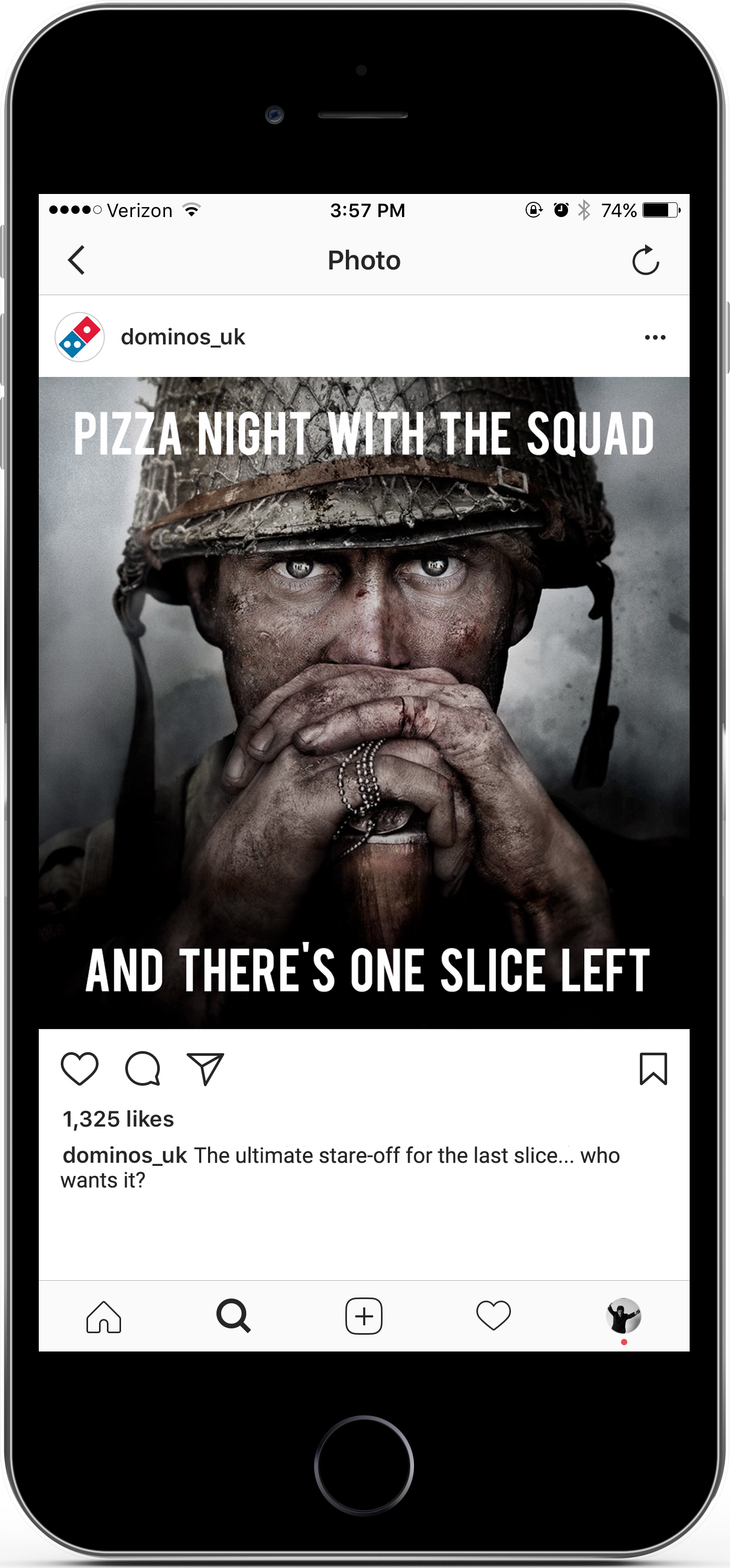The image size is (730, 1568).
Task: Open dominos_uk profile picture
Action: 80,337
